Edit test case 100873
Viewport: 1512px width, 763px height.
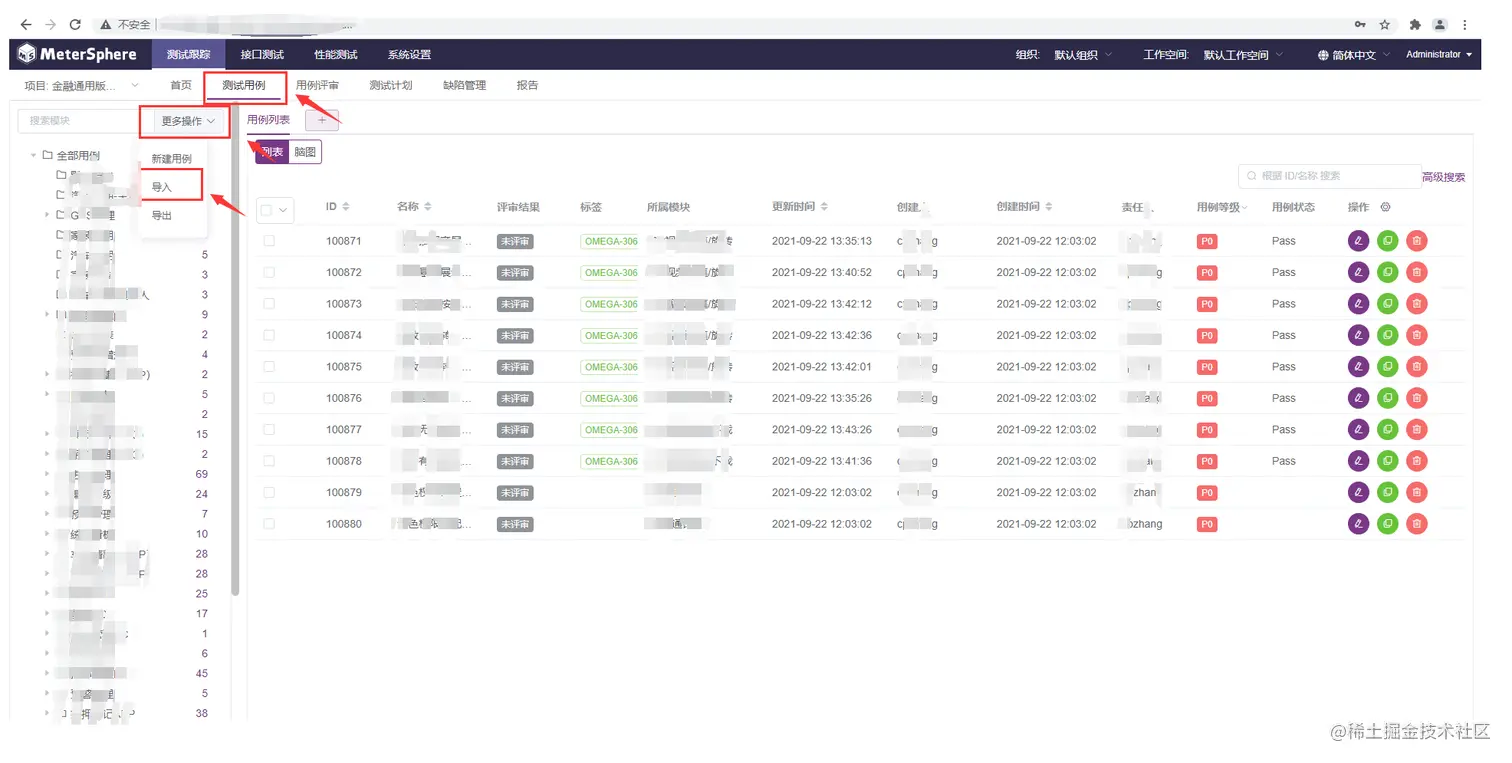click(x=1358, y=304)
